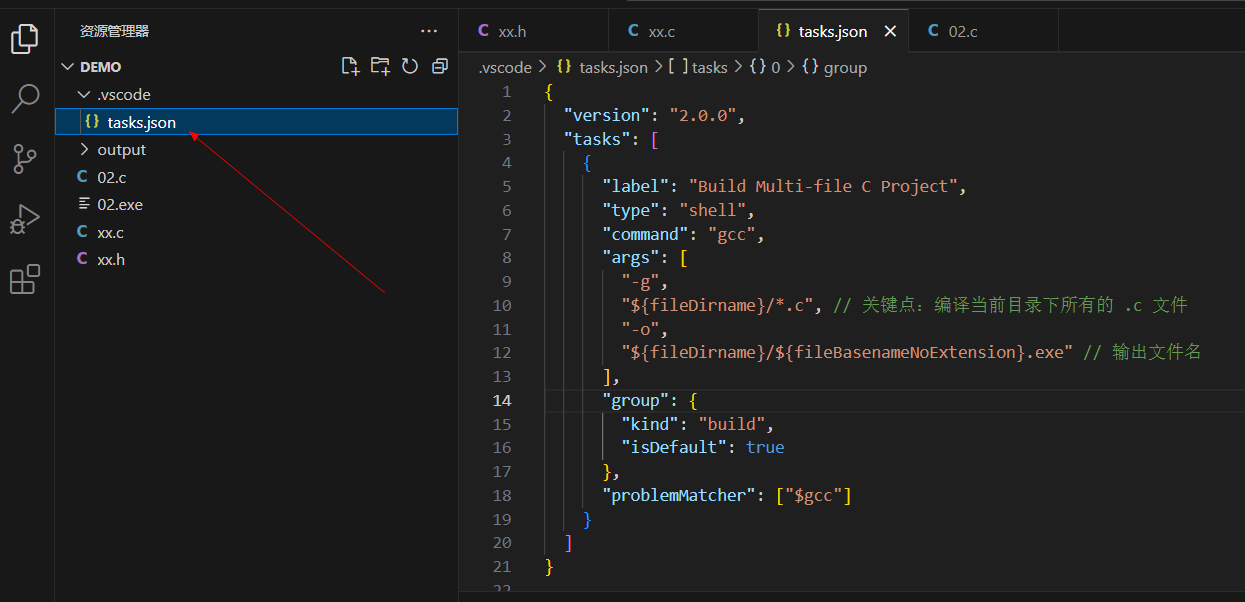Screen dimensions: 1245x602
Task: Close the tasks.json editor tab
Action: (891, 32)
